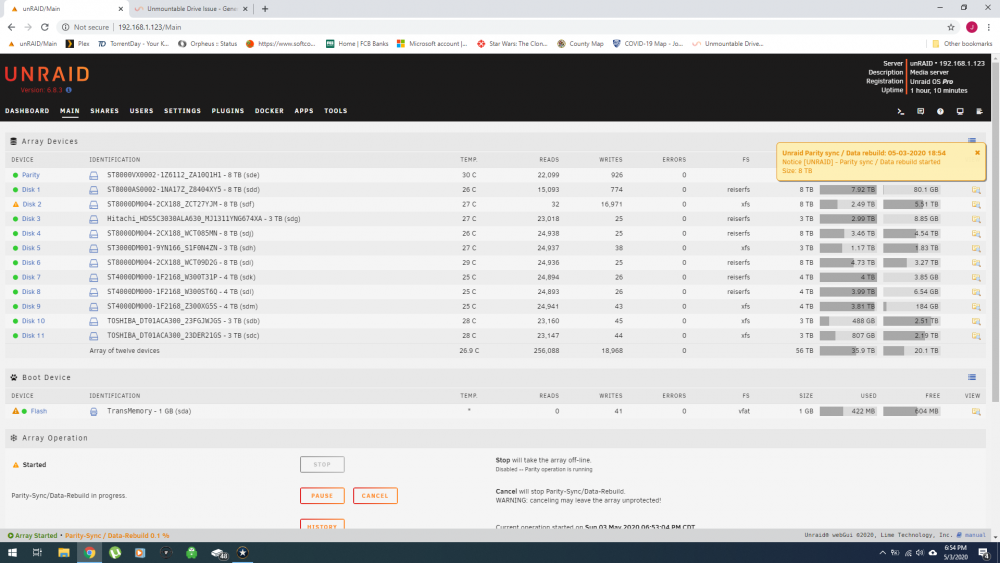Open the DOCKER menu
This screenshot has width=1000, height=563.
(x=269, y=111)
